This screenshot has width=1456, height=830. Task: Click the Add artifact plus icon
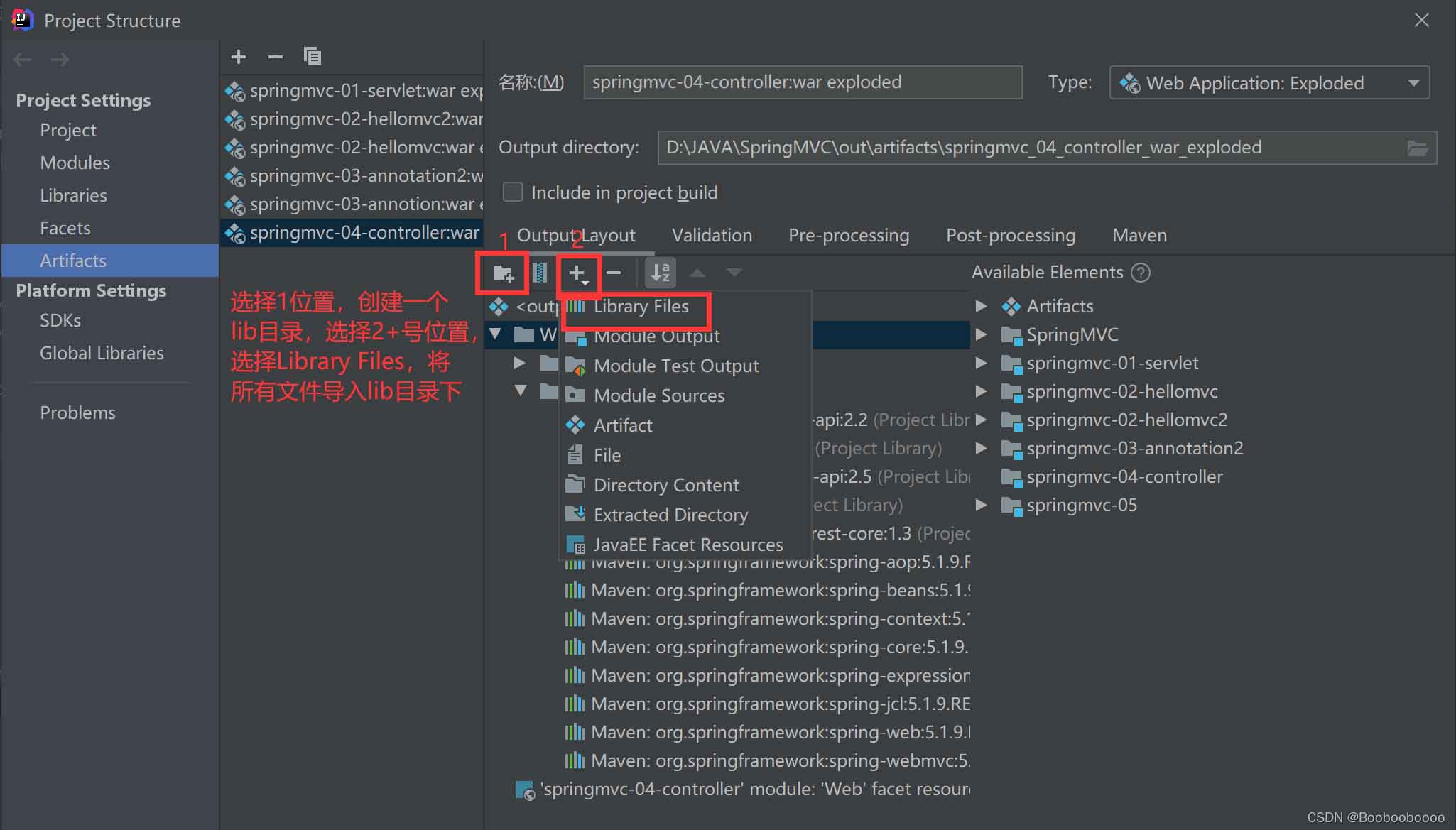tap(239, 57)
